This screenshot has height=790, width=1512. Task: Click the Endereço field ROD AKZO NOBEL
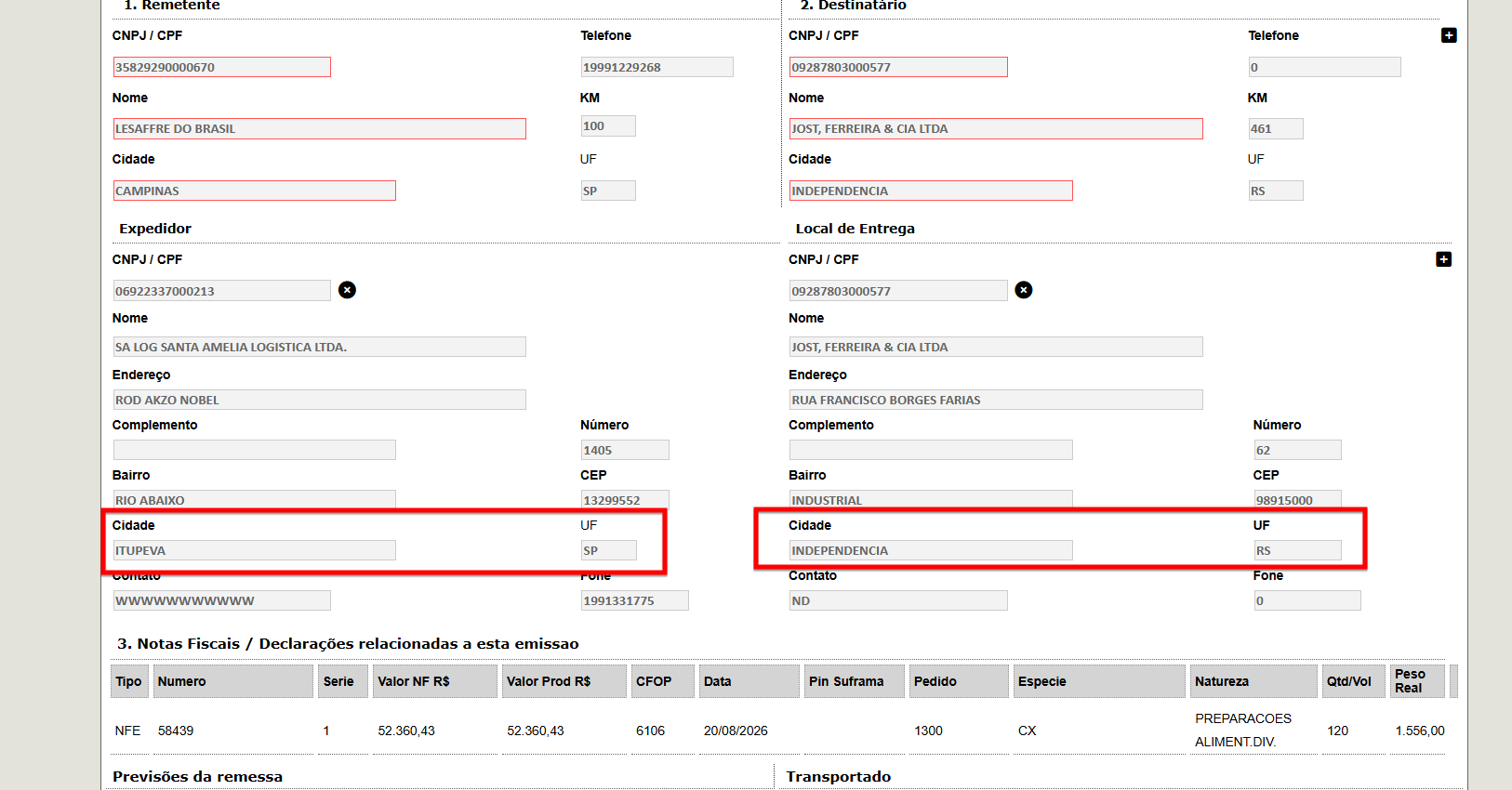319,400
